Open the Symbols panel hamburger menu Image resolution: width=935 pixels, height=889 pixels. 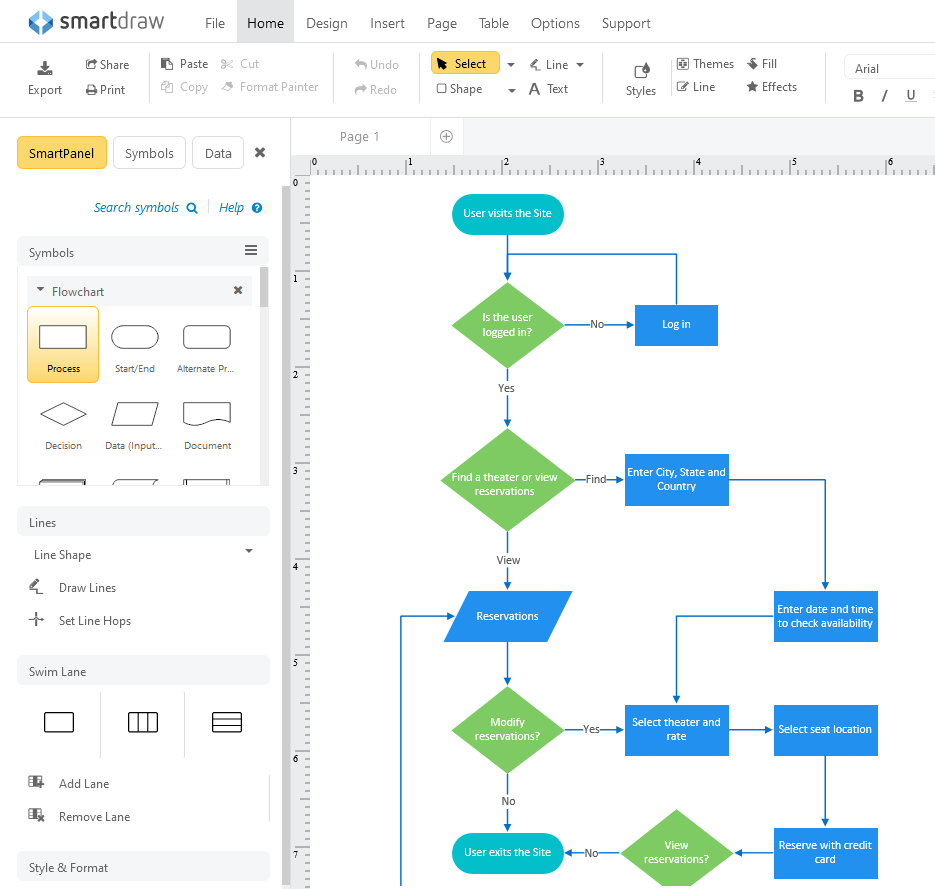251,250
